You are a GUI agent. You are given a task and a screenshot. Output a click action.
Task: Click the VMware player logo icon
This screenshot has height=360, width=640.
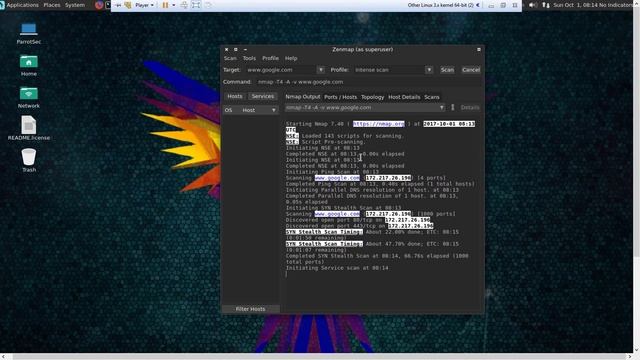pos(128,5)
